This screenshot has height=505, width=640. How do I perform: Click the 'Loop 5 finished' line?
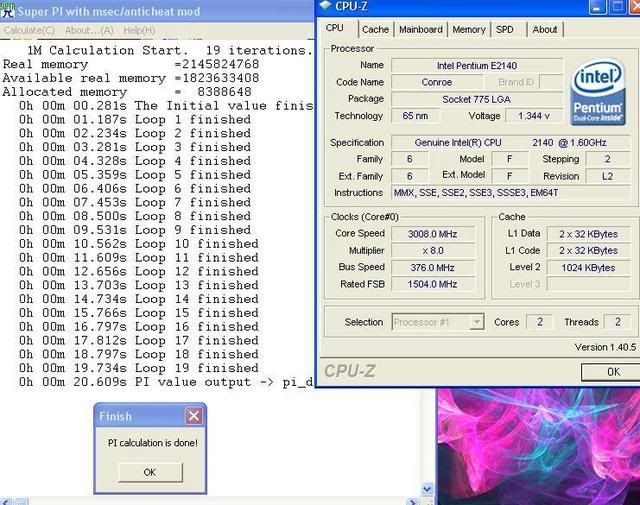pos(135,175)
